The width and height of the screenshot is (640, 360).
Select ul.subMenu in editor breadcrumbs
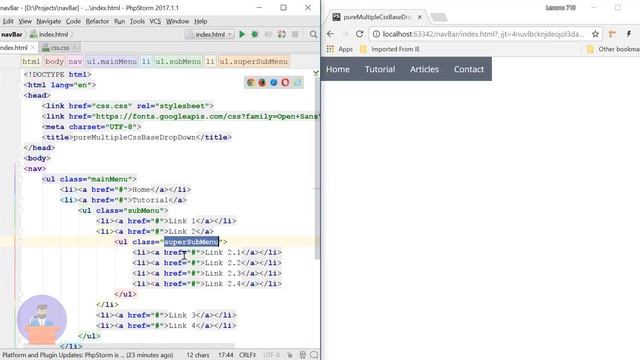178,61
